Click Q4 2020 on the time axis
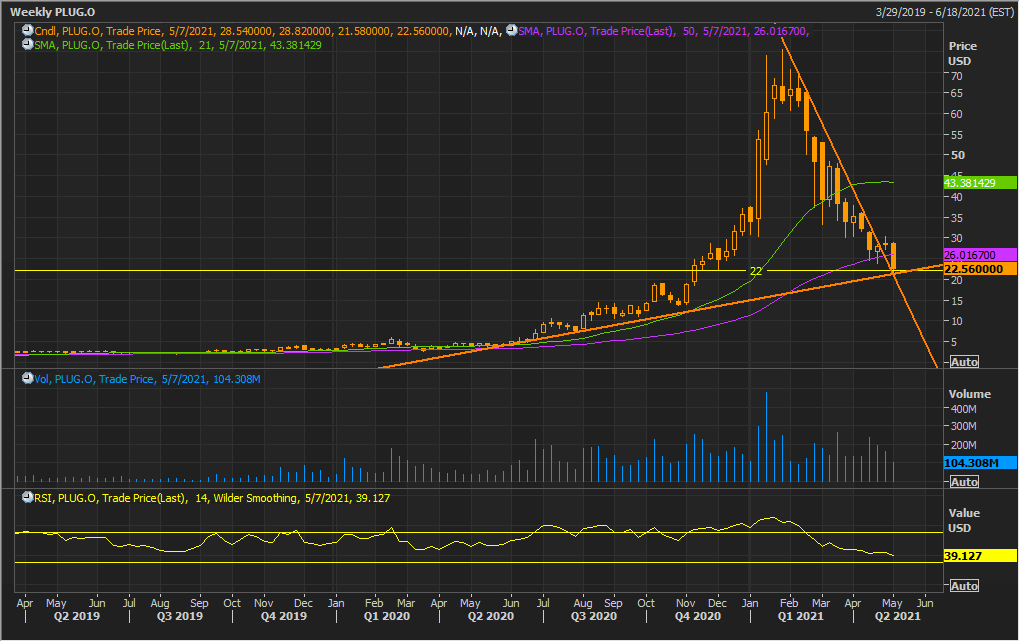 (698, 617)
